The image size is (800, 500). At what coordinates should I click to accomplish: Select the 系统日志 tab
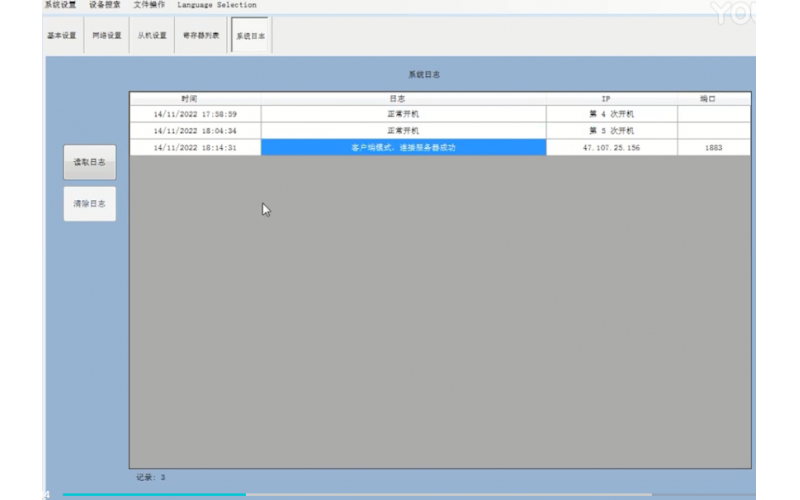(250, 36)
